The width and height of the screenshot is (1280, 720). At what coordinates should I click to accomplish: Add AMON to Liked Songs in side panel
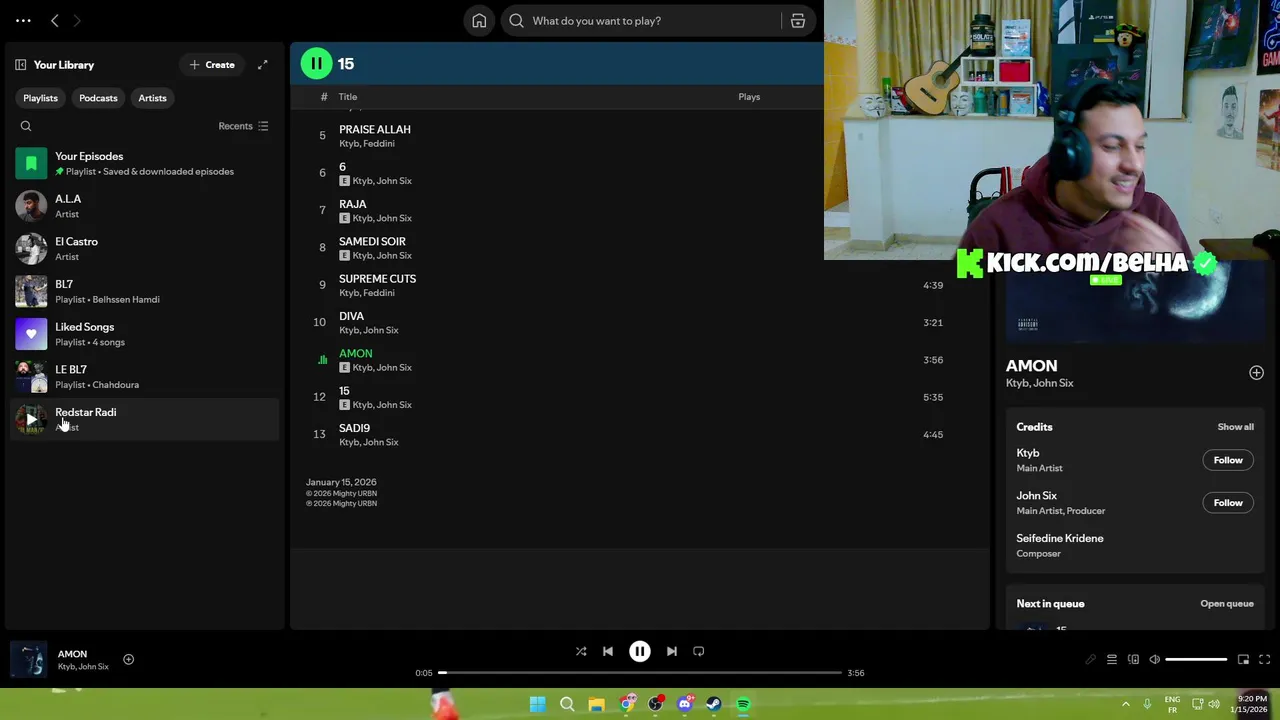(1256, 373)
